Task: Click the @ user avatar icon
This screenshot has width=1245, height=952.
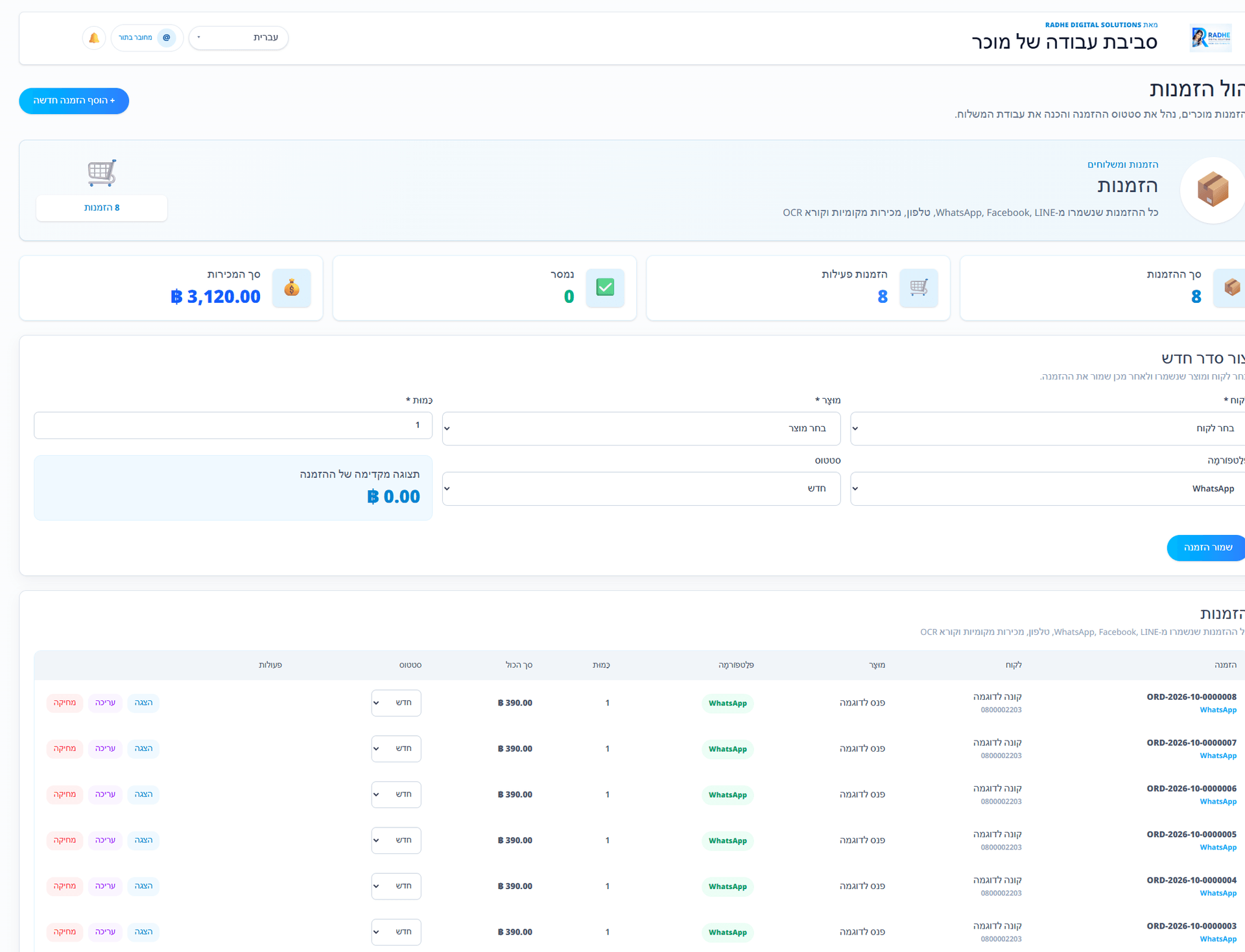Action: coord(167,38)
